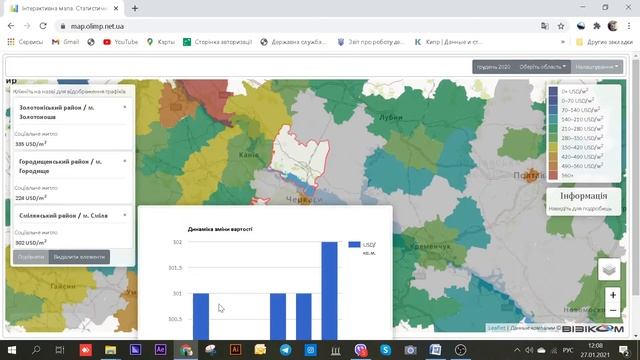The width and height of the screenshot is (640, 360).
Task: Click the red 560+ legend swatch
Action: pyautogui.click(x=553, y=175)
